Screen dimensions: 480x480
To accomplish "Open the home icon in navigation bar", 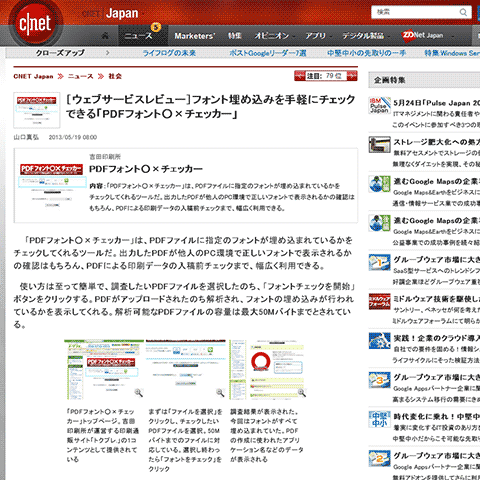I will click(105, 35).
